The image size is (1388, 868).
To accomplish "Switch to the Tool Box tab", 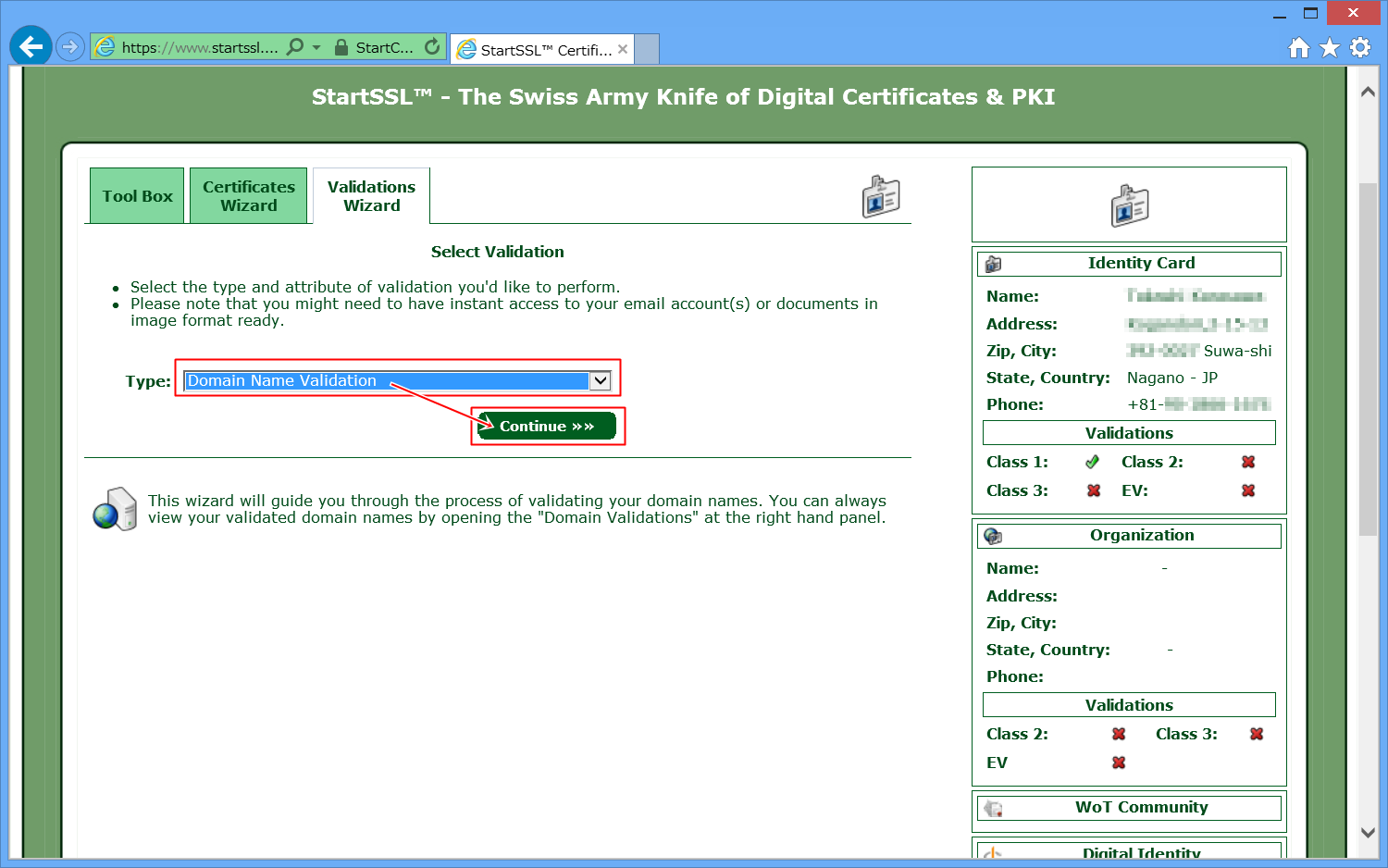I will tap(137, 196).
